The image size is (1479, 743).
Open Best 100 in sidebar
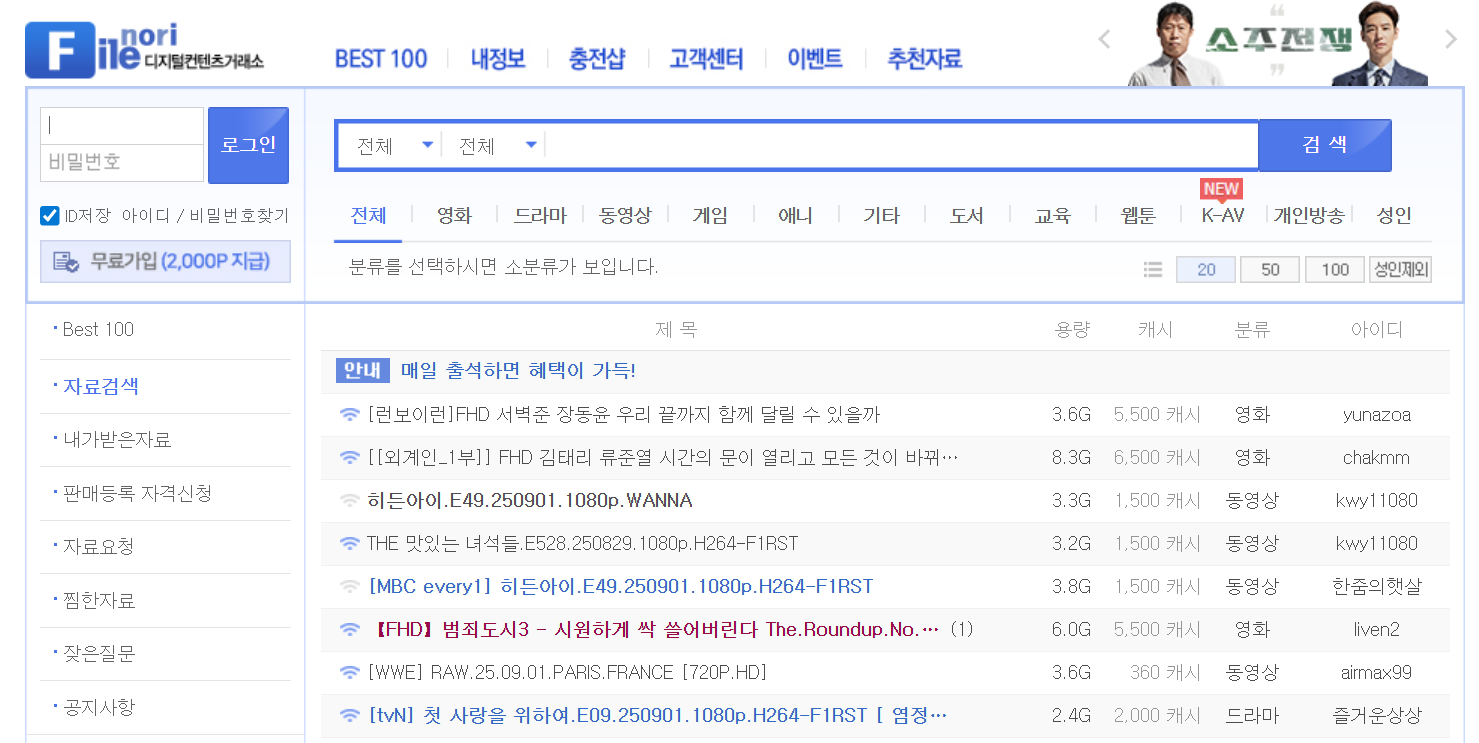[x=98, y=329]
